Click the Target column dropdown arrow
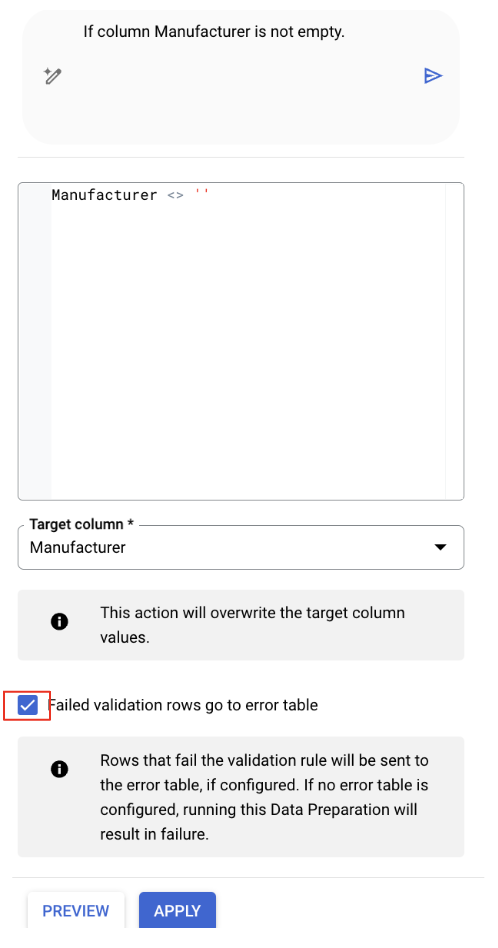 click(x=441, y=547)
